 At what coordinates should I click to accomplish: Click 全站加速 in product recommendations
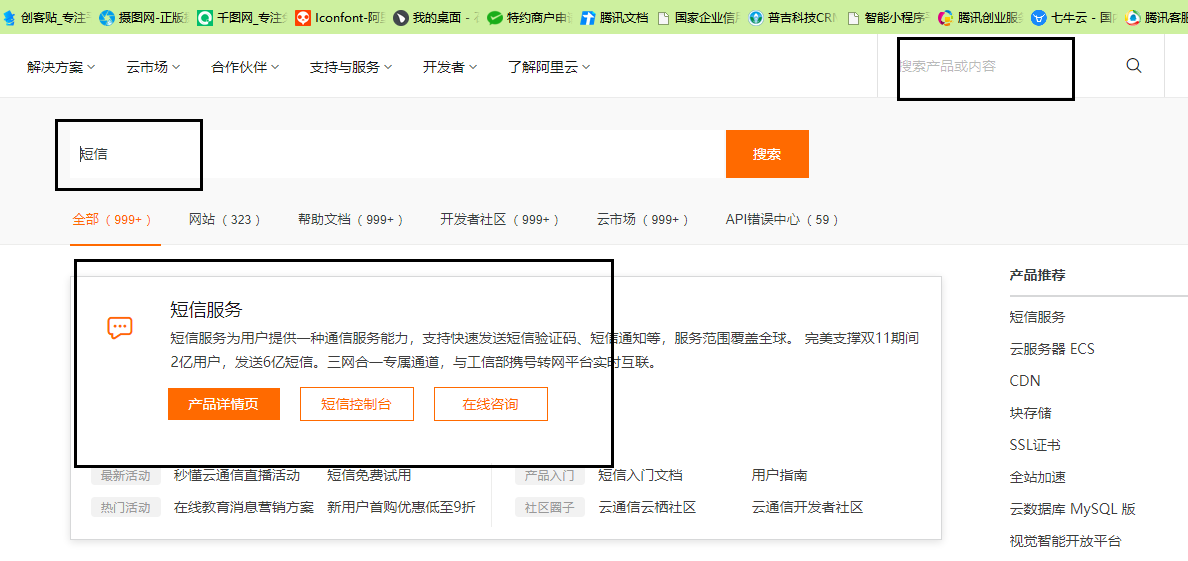(1037, 478)
